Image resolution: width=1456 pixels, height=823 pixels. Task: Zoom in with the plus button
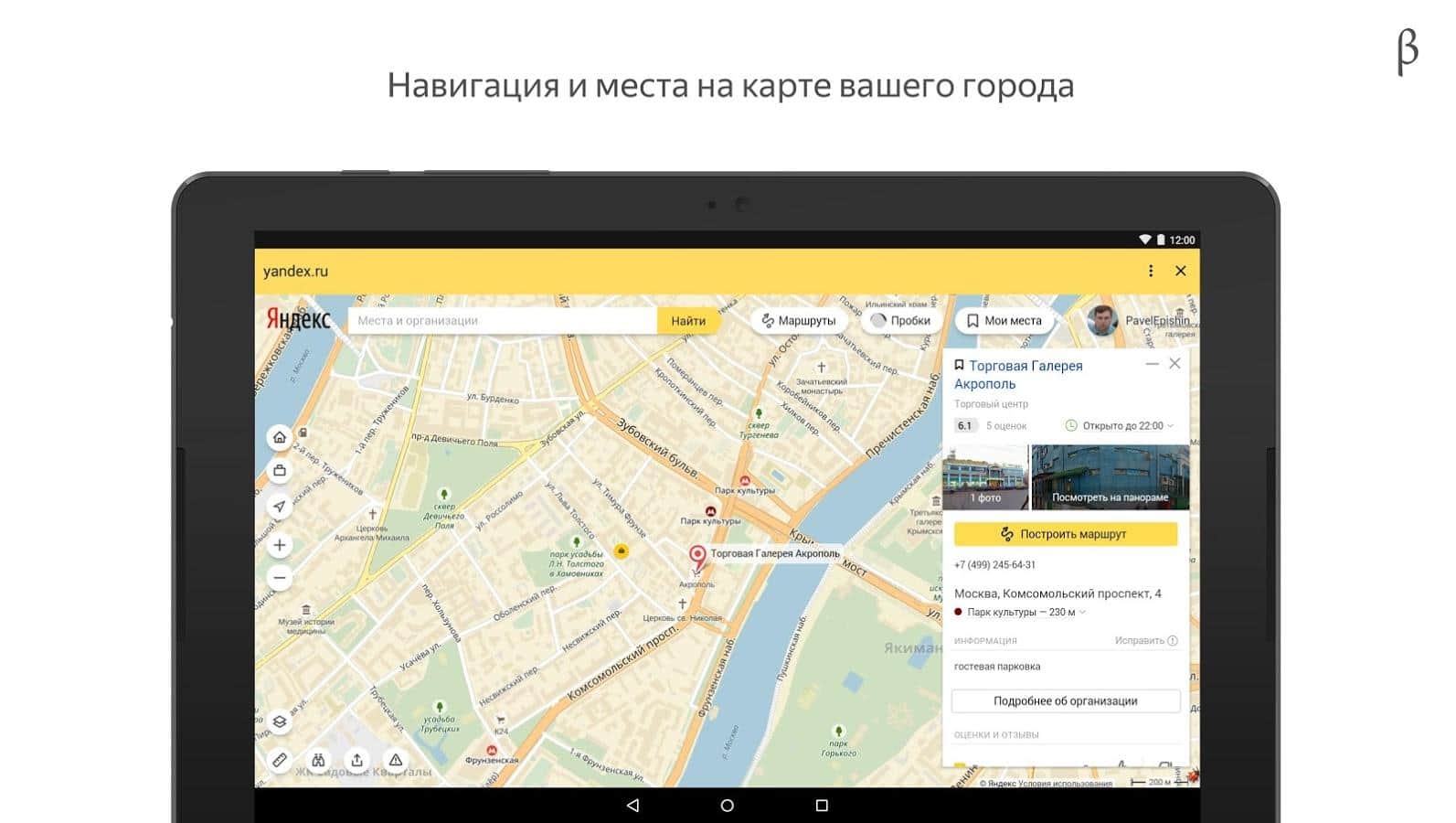(280, 545)
